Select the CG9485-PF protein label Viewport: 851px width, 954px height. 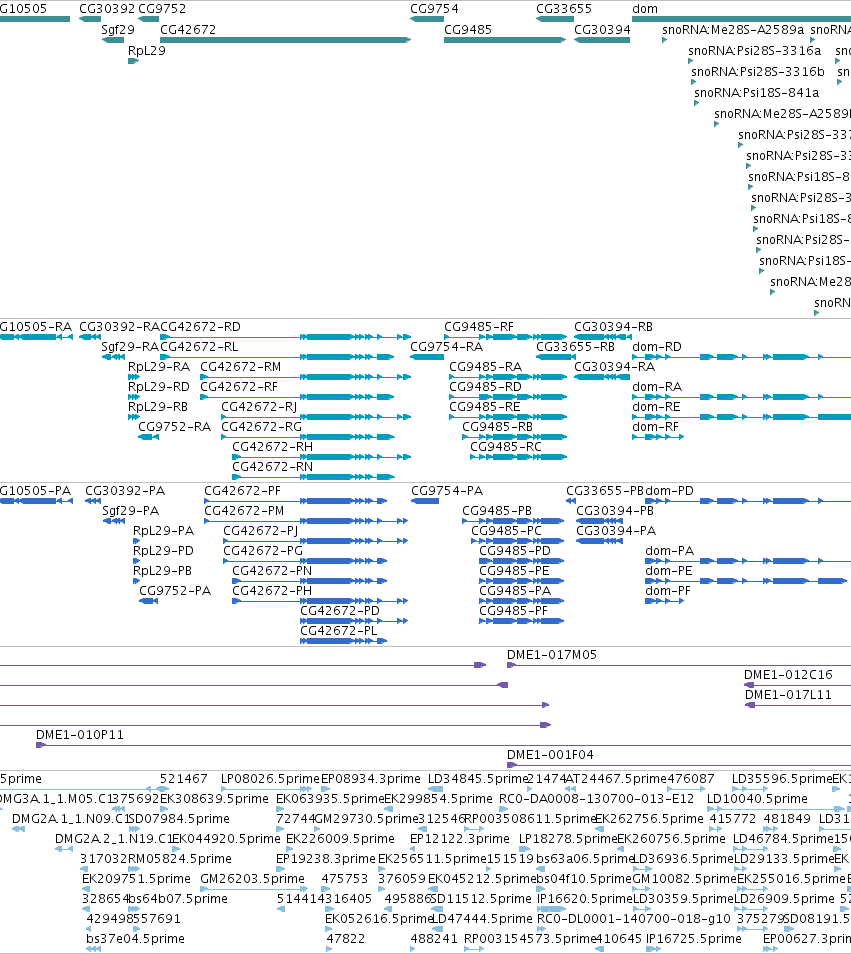(513, 611)
